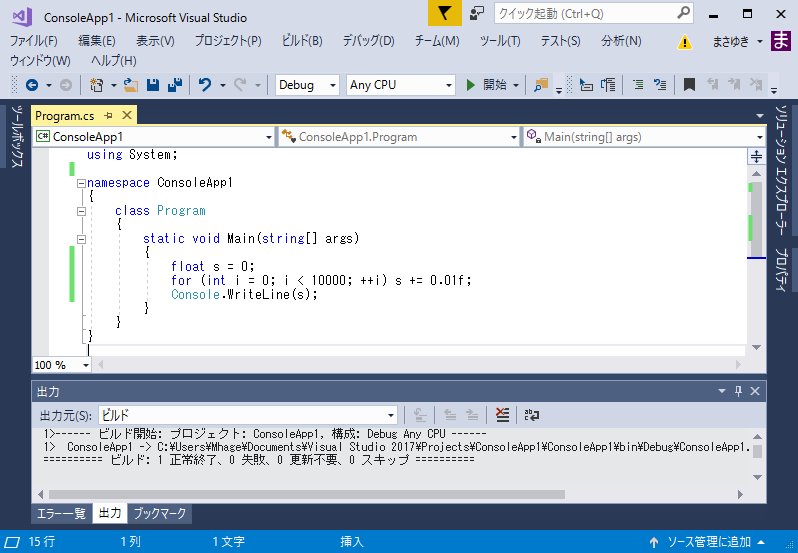
Task: Pin the Program.cs tab
Action: 108,116
